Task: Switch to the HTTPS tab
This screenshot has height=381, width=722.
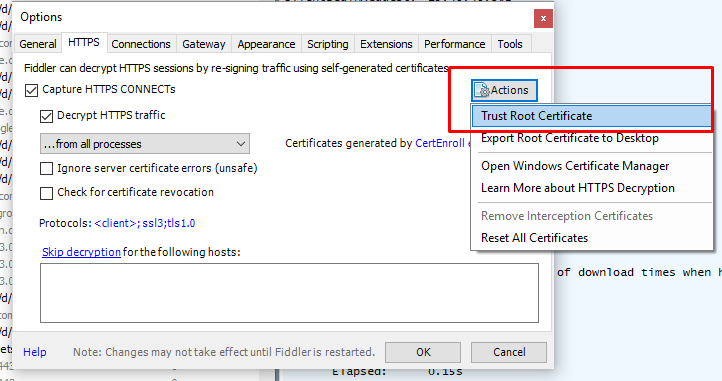Action: click(x=84, y=43)
